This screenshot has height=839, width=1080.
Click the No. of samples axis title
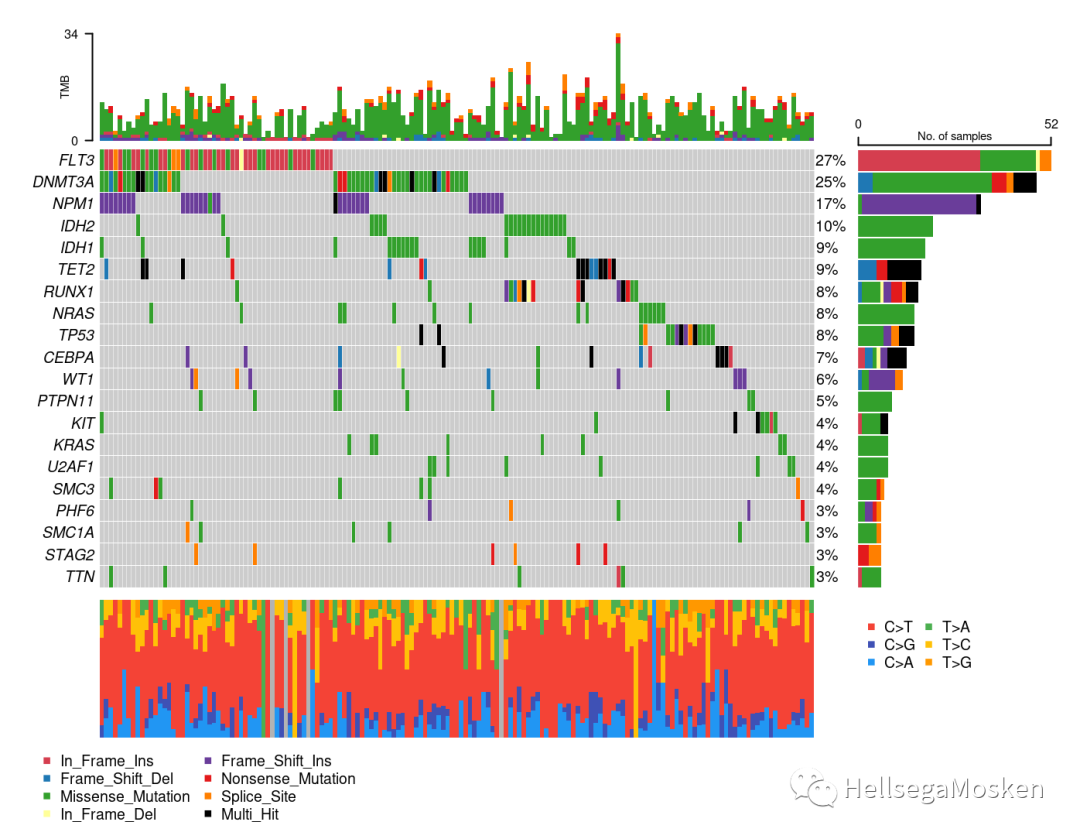pos(954,136)
